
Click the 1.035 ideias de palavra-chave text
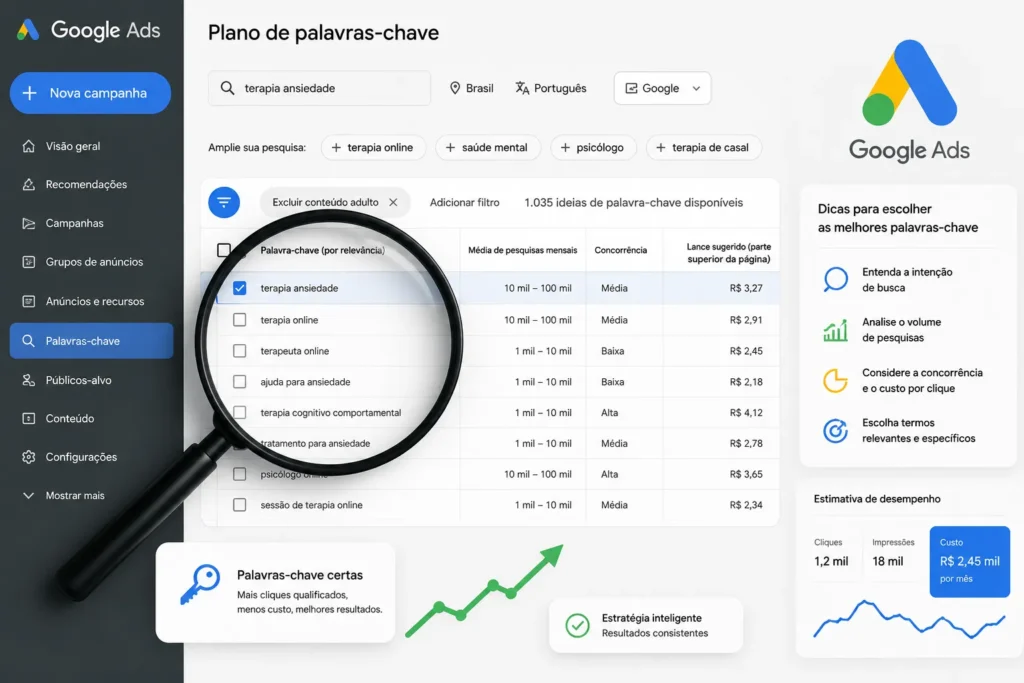pos(633,202)
